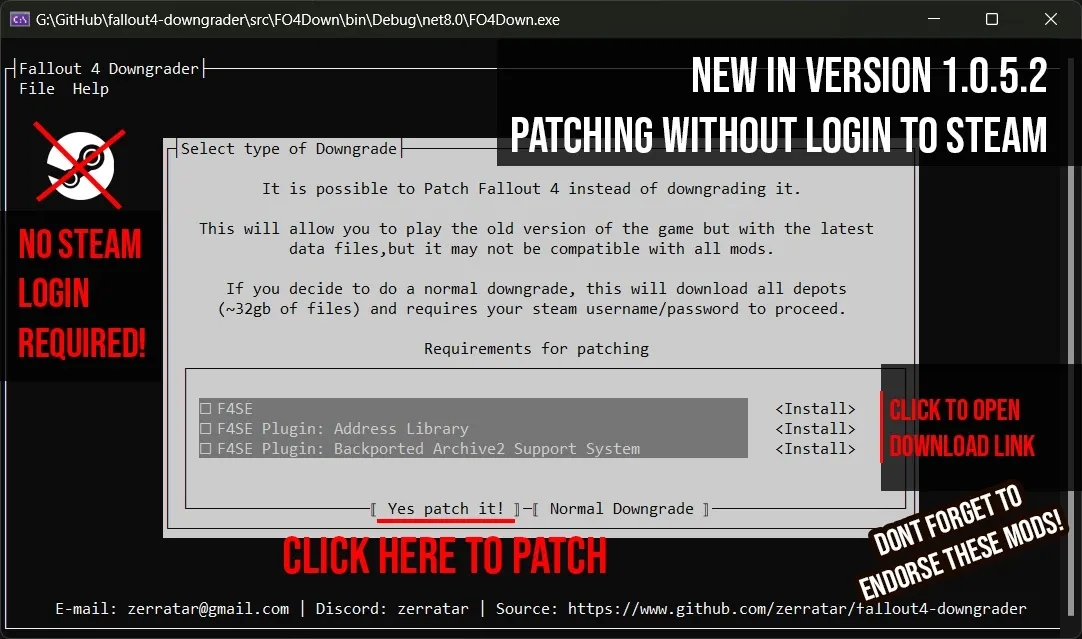Screen dimensions: 1082x639
Task: Open the Help menu
Action: [x=90, y=89]
